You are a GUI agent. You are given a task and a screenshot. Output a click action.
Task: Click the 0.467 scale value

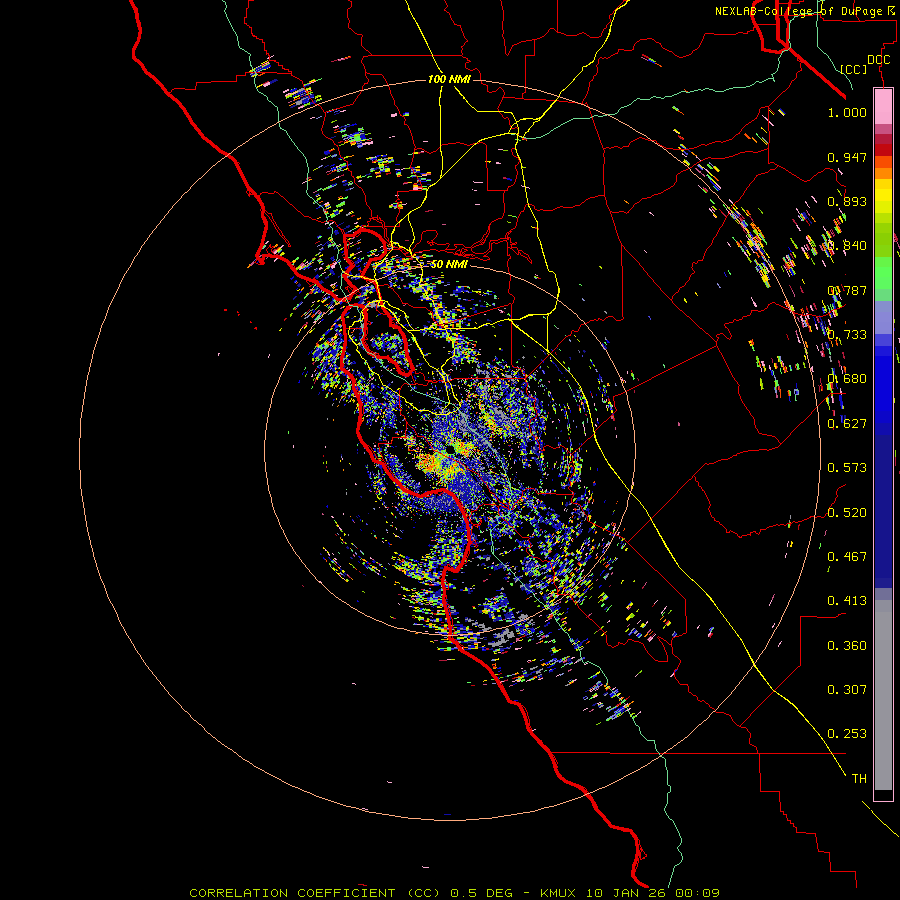tap(847, 557)
